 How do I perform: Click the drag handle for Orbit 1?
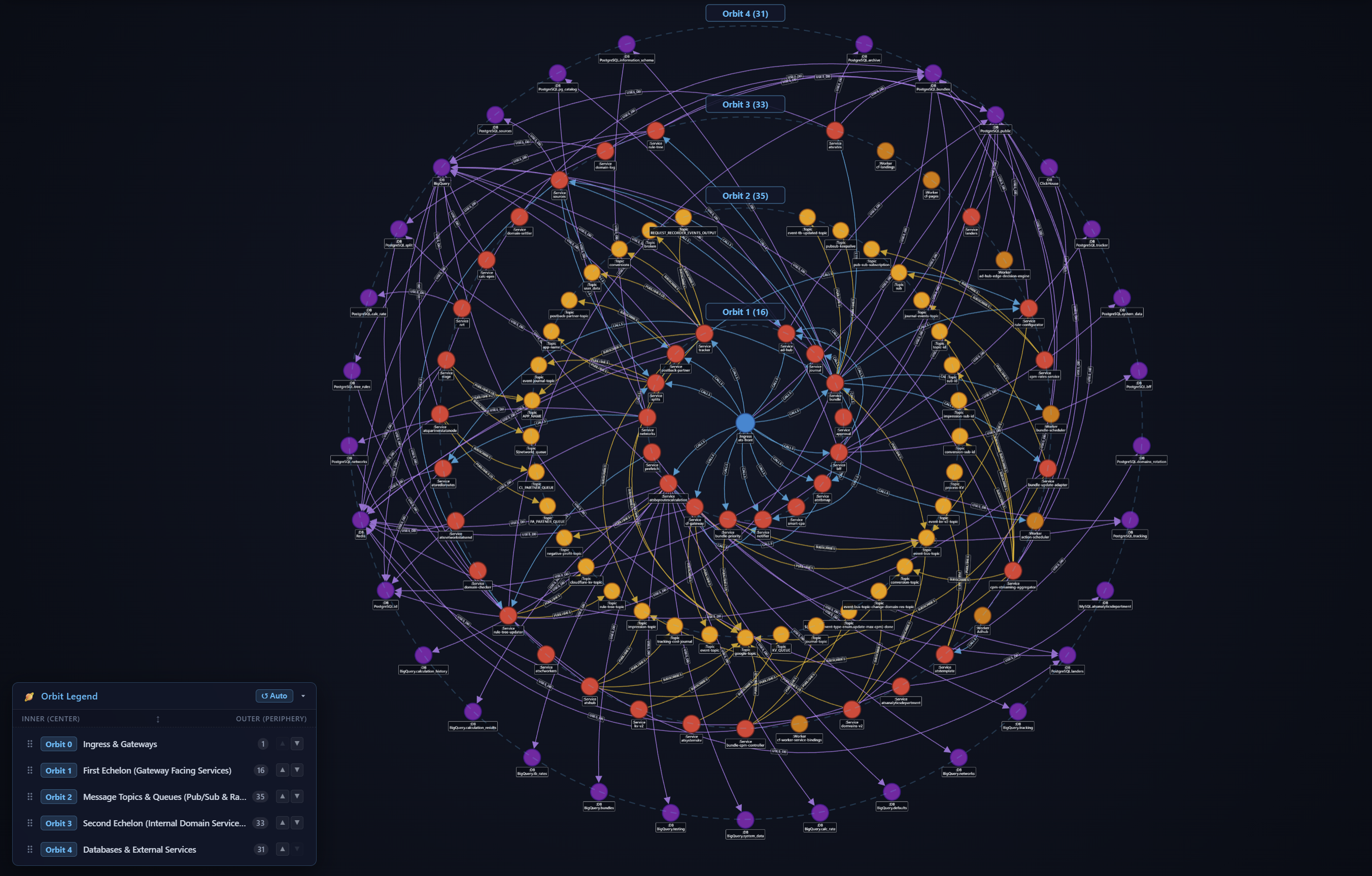[29, 770]
